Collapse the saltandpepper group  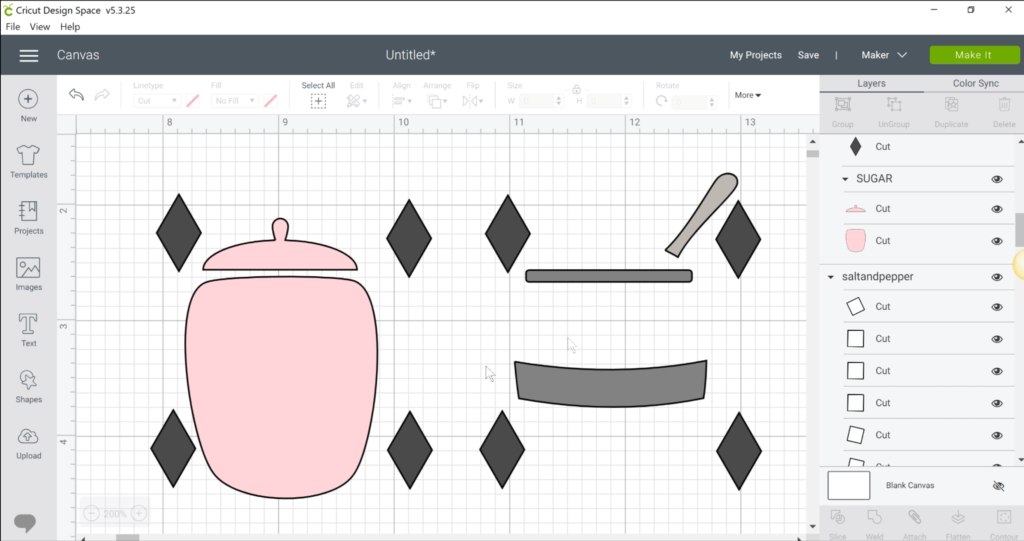[x=831, y=277]
